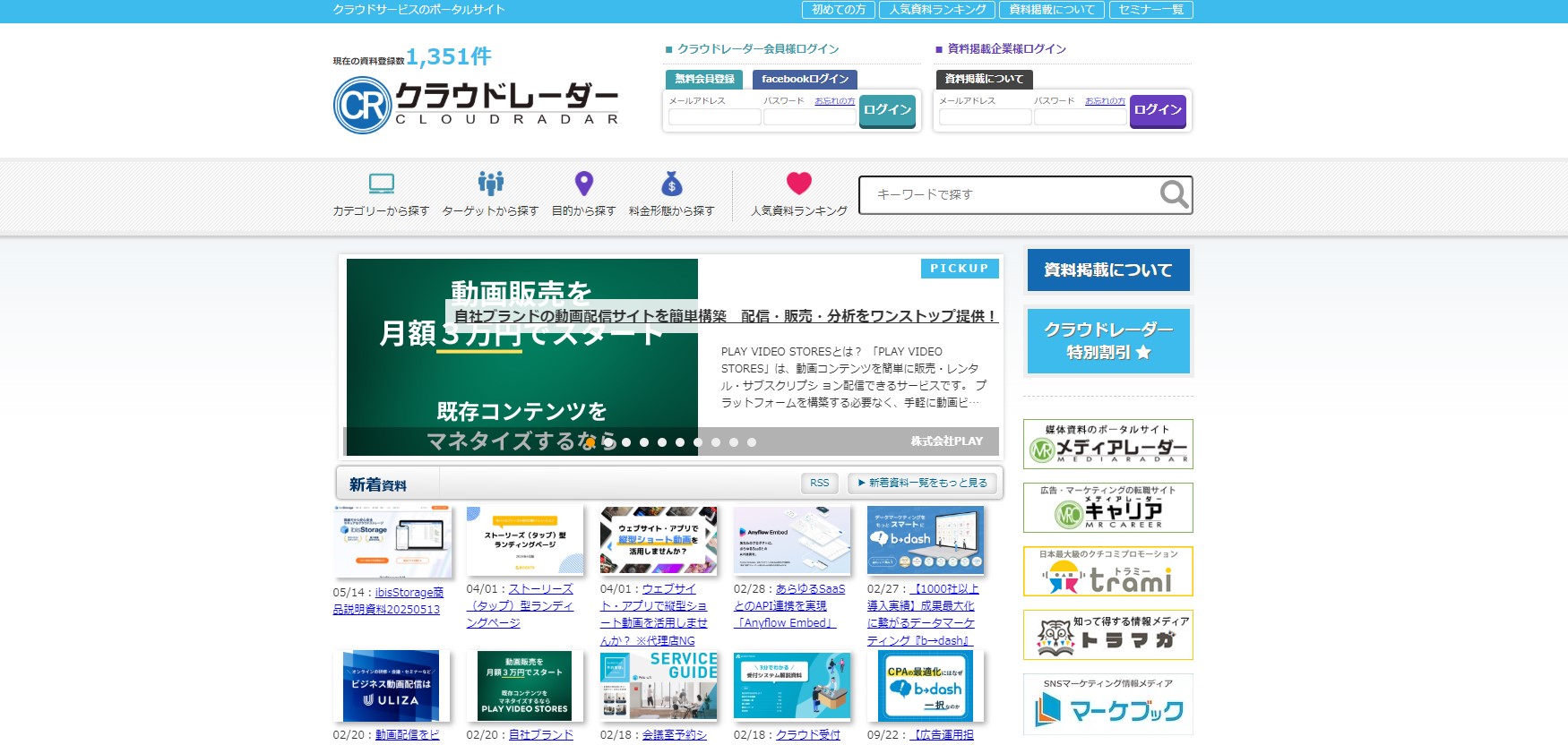Viewport: 1568px width, 745px height.
Task: Click 株式会社PLAY company name in carousel
Action: [x=946, y=441]
